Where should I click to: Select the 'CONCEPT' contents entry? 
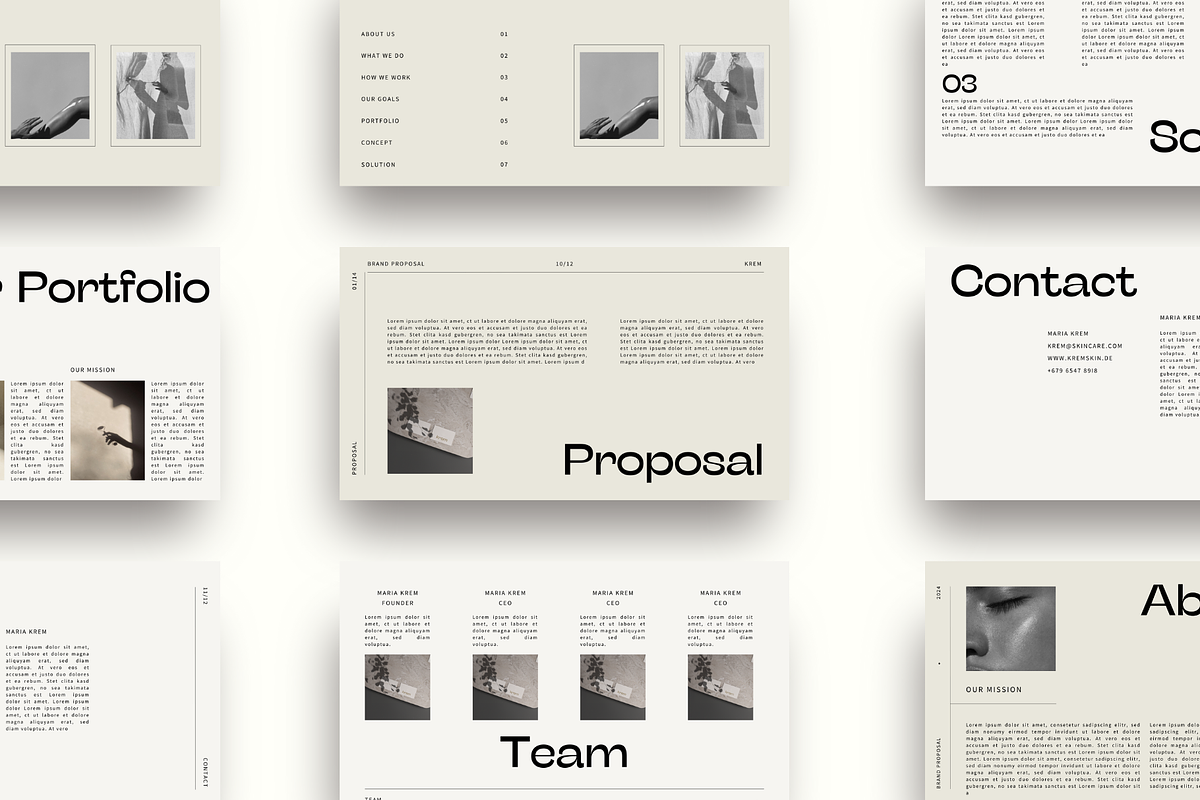point(377,143)
